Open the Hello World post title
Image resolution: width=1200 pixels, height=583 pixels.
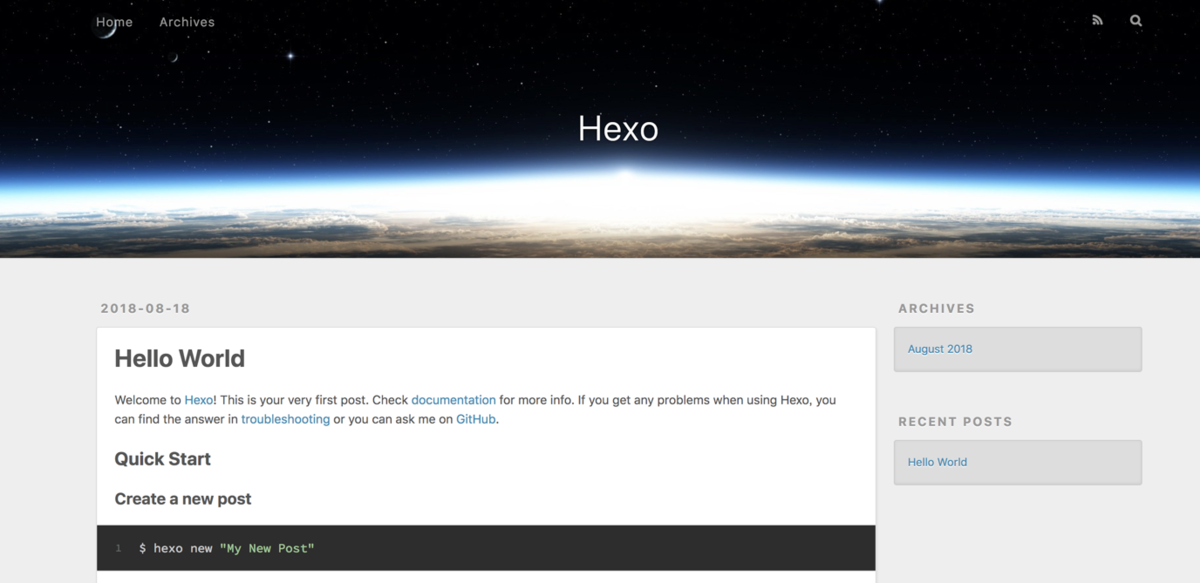180,358
